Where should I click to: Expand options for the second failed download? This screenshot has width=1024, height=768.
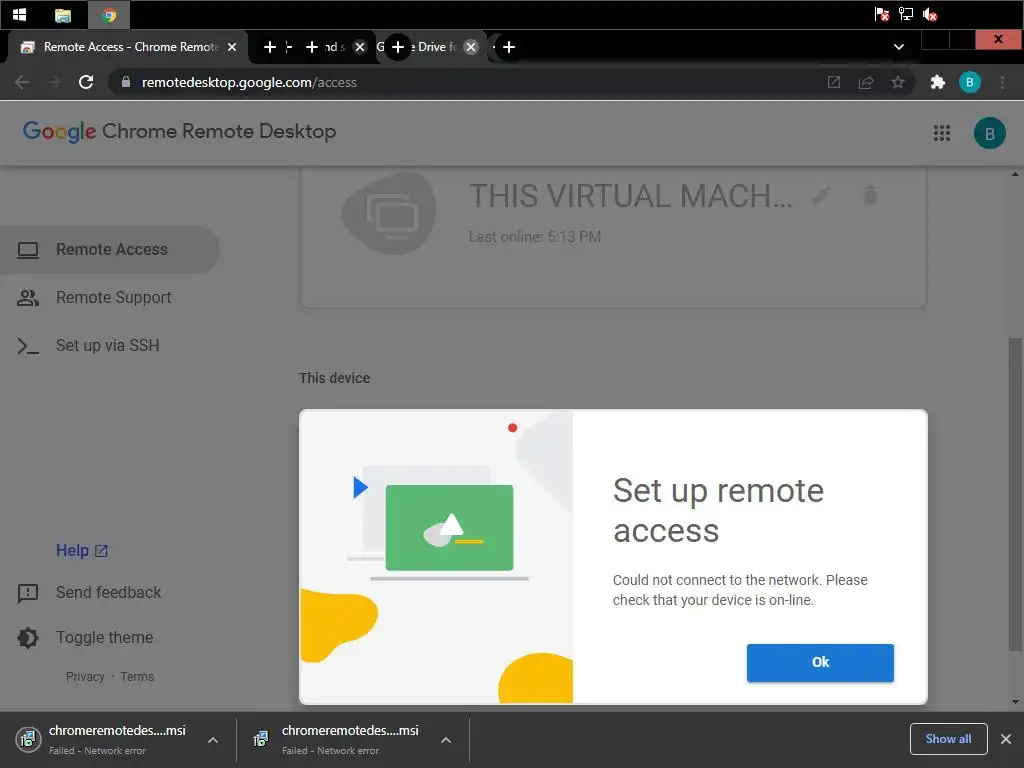pos(446,740)
